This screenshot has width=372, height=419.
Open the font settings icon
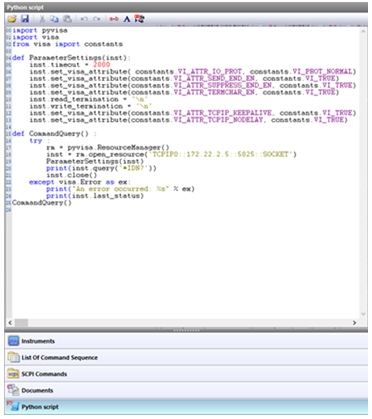pos(127,19)
